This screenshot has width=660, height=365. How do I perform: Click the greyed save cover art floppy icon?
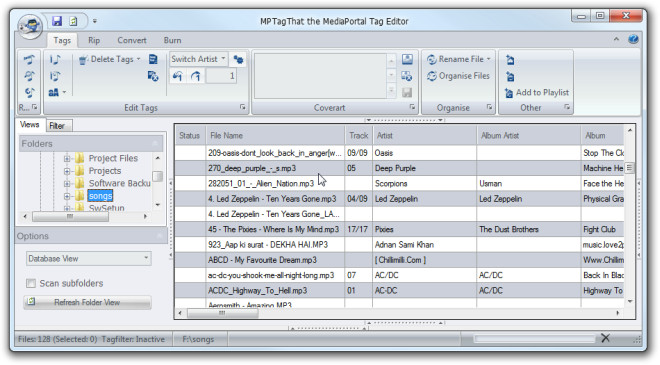point(407,93)
